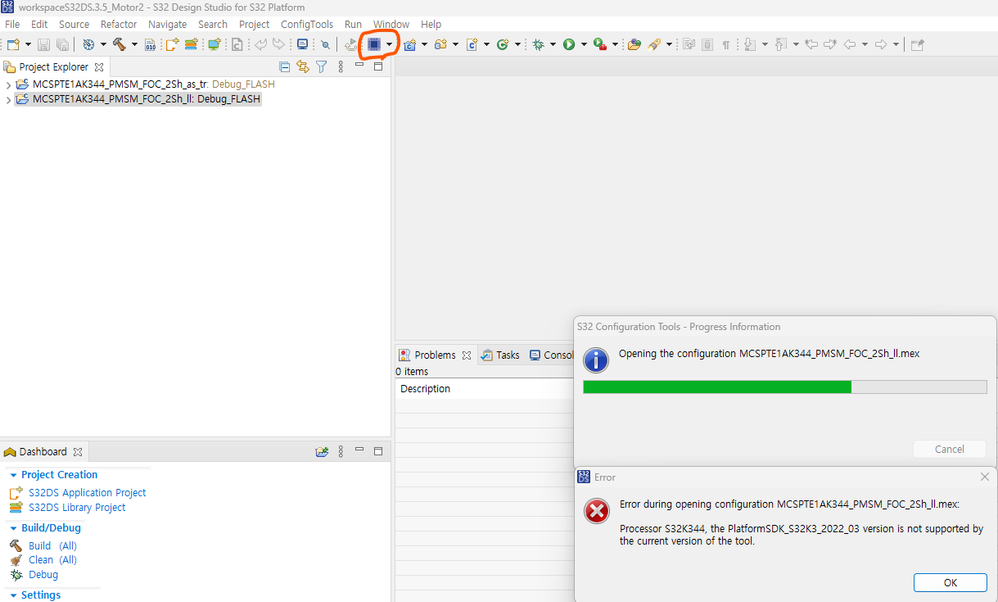
Task: Click the Clean (All) dashboard link
Action: pos(52,560)
